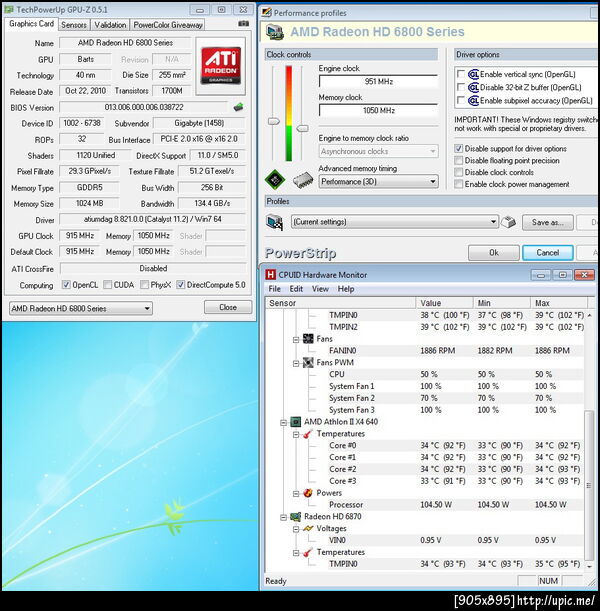Check Enable subpixel accuracy (OpenGL)
The height and width of the screenshot is (611, 600).
(x=461, y=100)
